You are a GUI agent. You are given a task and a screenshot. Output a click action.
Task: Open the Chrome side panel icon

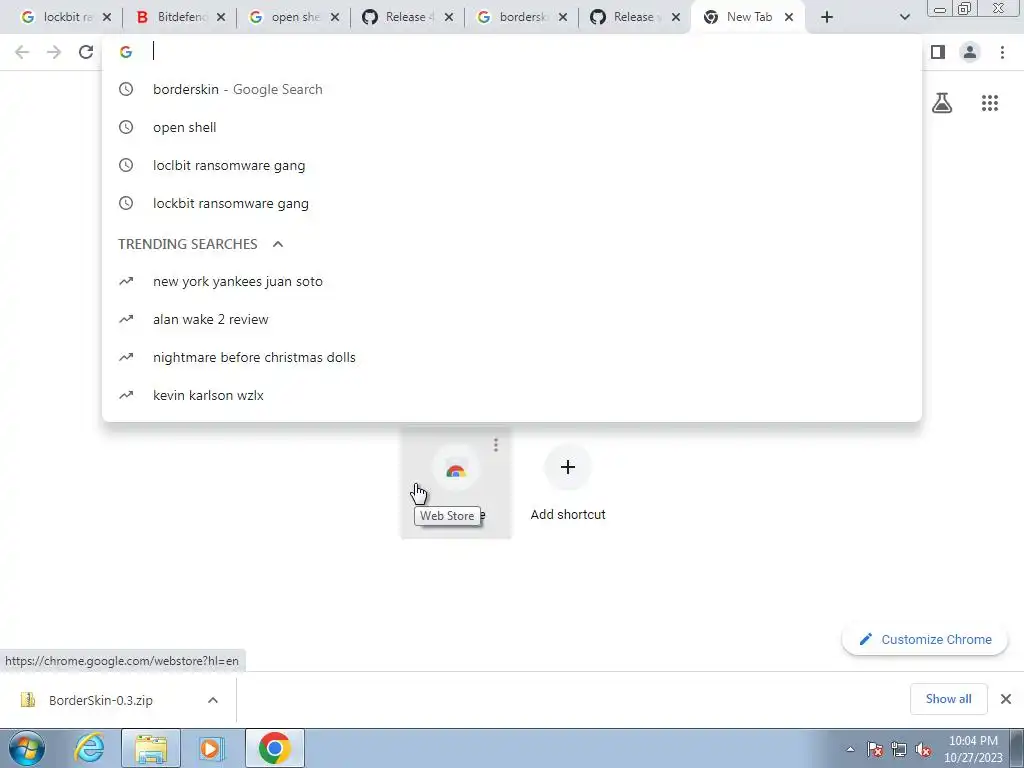click(938, 52)
